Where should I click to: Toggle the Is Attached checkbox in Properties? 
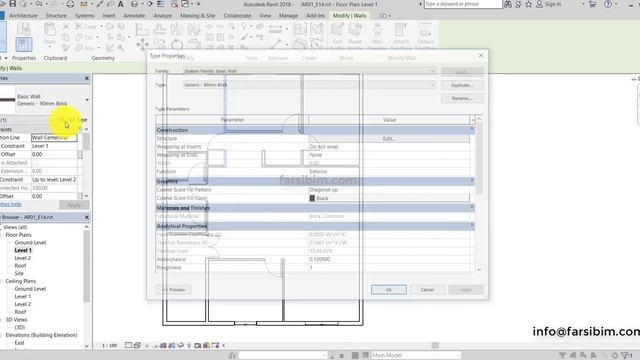tap(35, 163)
